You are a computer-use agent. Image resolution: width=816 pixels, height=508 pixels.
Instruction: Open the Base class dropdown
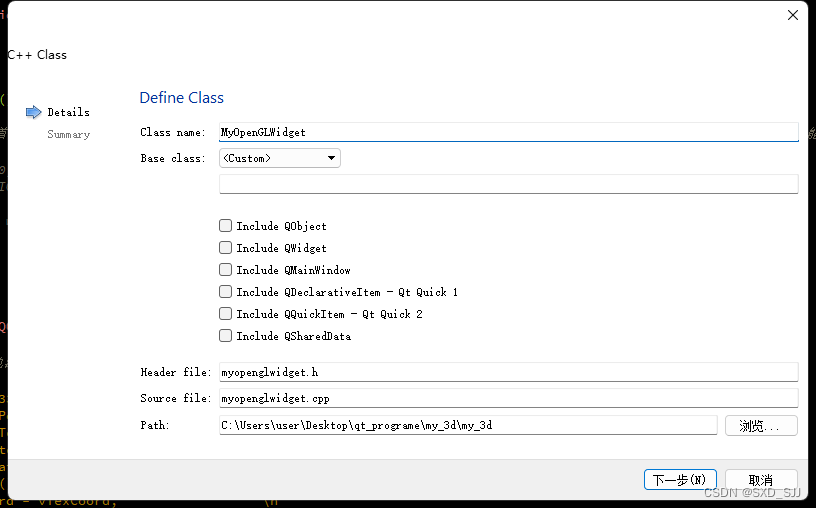[x=279, y=158]
